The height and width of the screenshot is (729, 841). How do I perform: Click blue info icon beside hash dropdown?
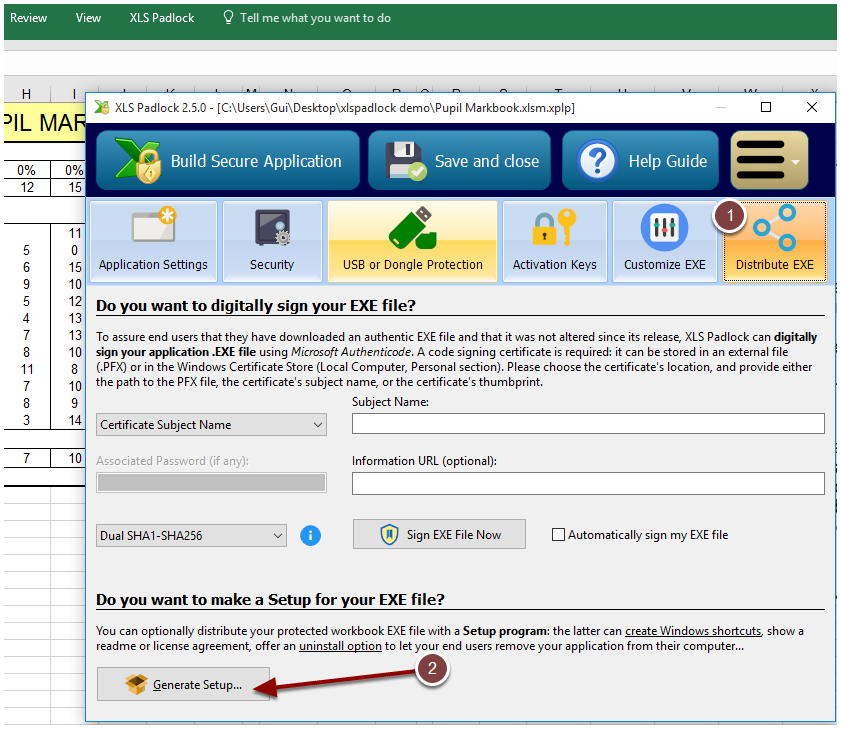pyautogui.click(x=311, y=535)
